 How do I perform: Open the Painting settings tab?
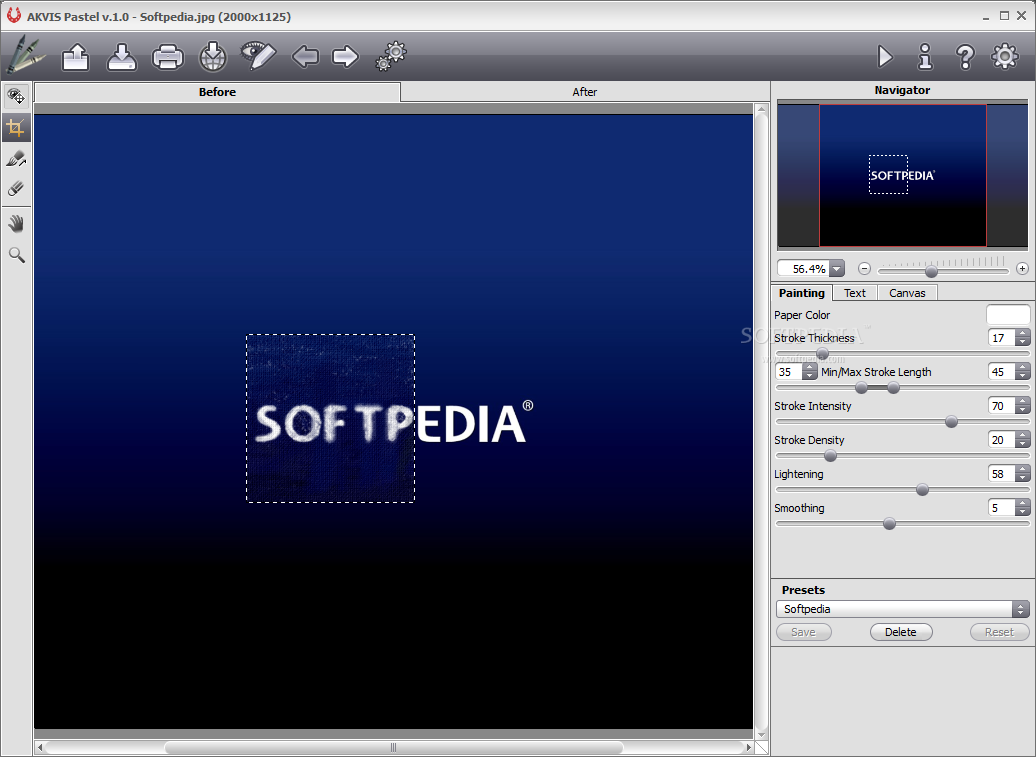click(x=801, y=293)
